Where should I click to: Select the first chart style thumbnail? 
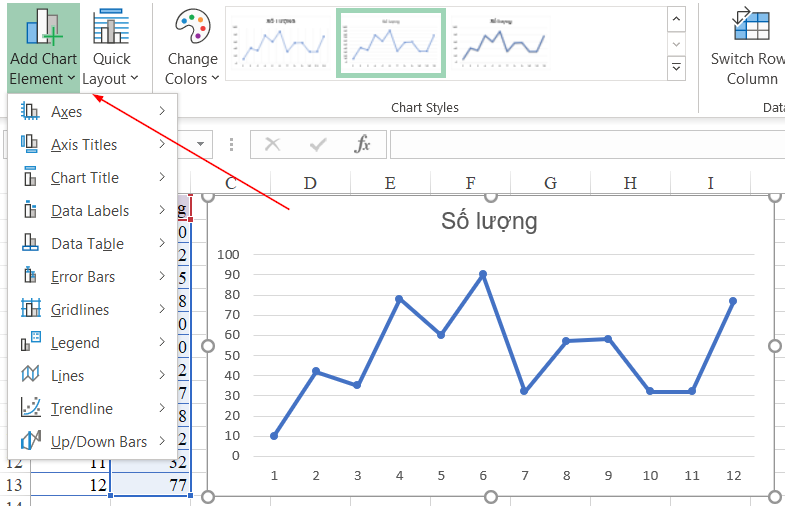pos(280,43)
